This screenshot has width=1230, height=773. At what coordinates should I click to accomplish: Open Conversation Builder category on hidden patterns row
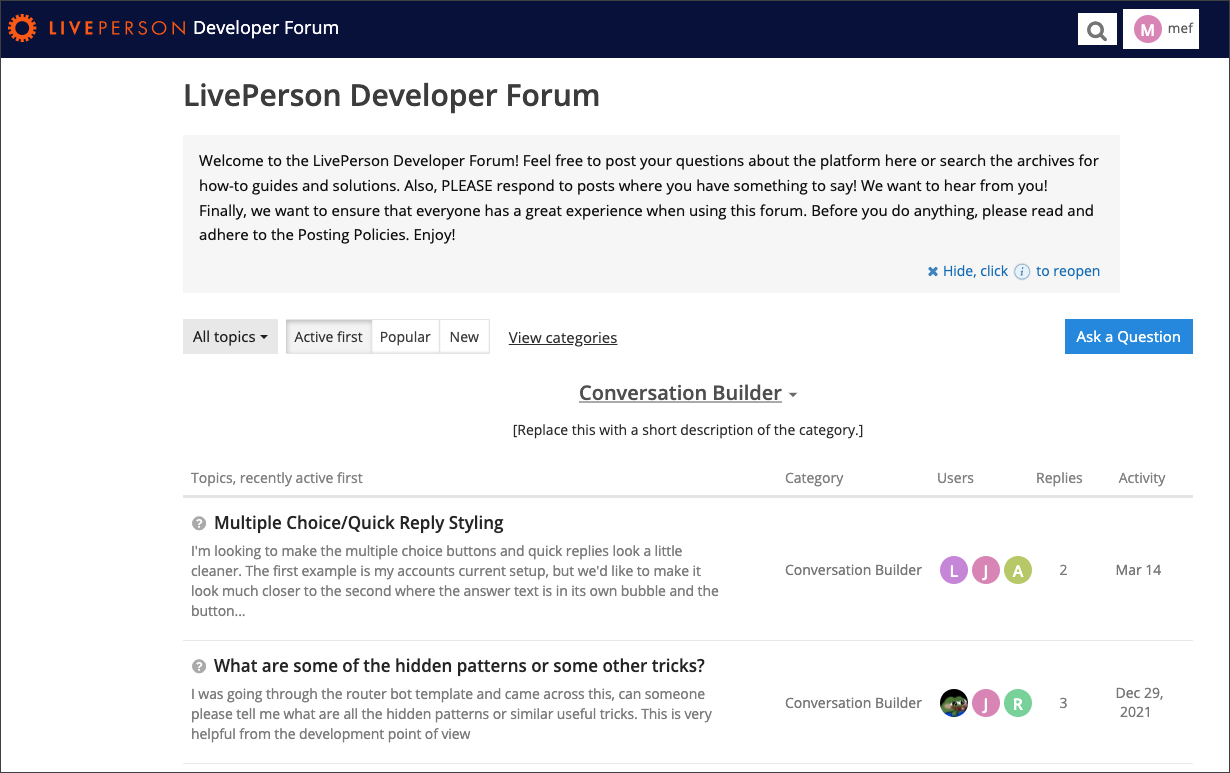click(x=853, y=703)
